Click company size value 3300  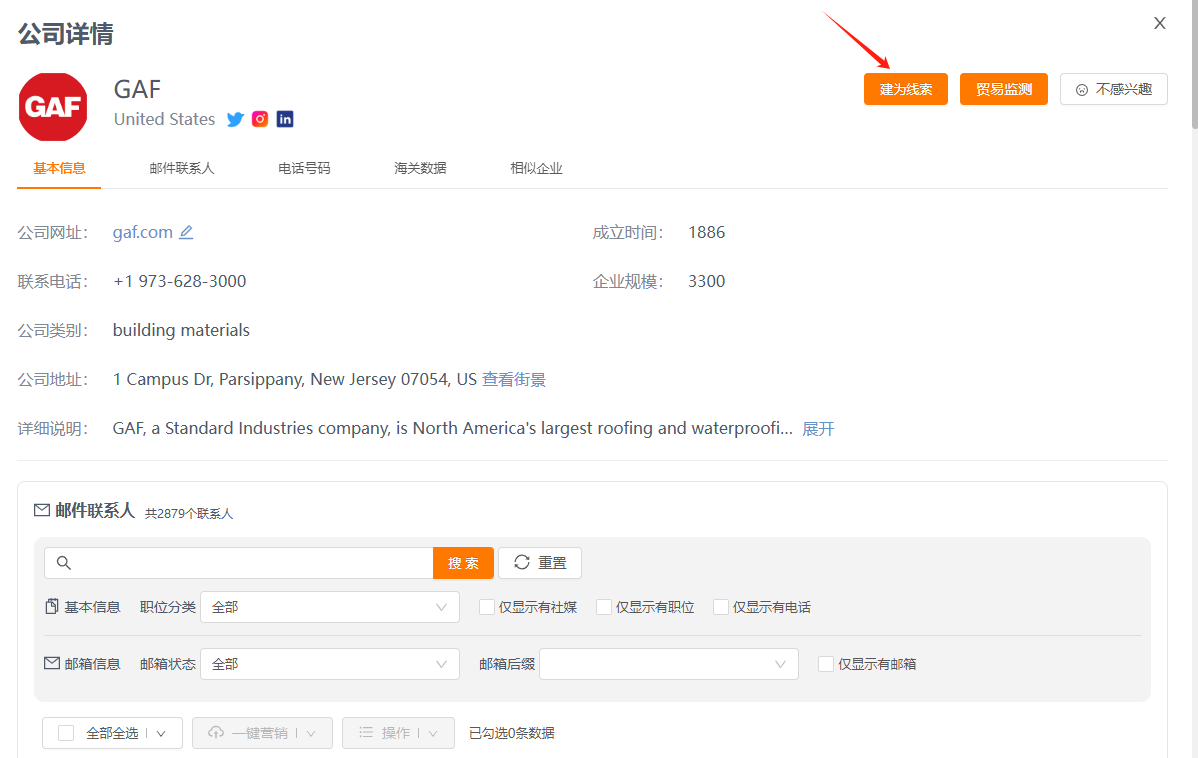click(x=707, y=281)
